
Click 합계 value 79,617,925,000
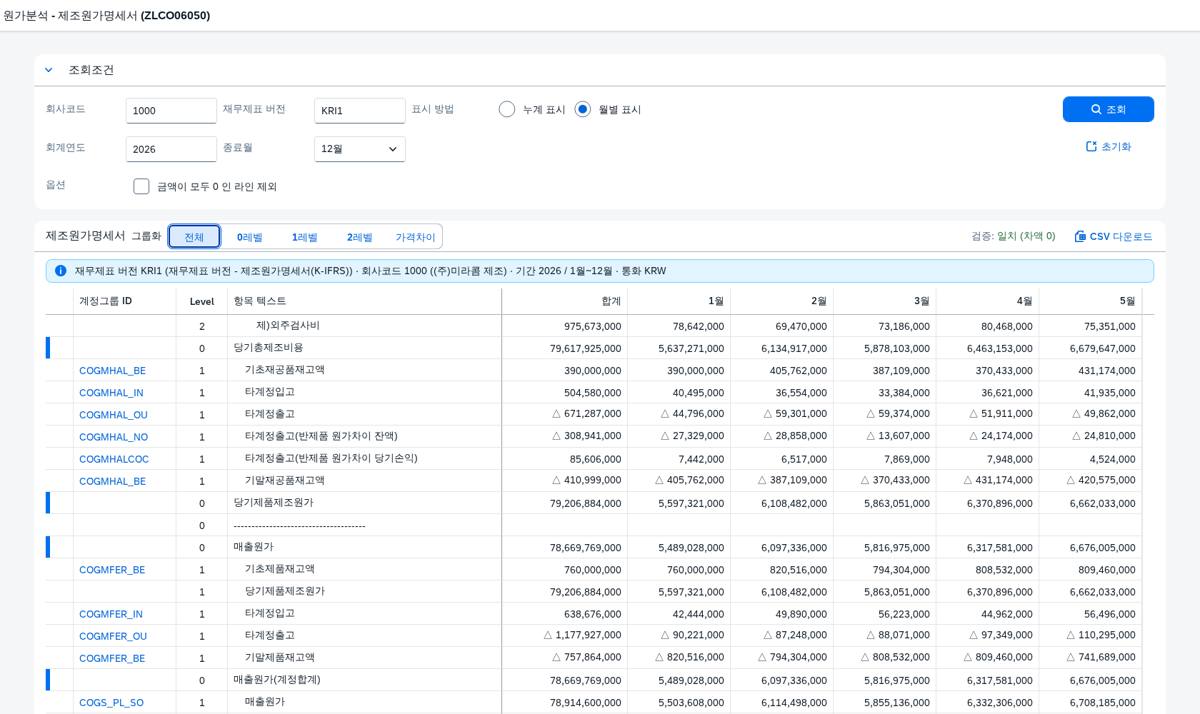pyautogui.click(x=585, y=349)
